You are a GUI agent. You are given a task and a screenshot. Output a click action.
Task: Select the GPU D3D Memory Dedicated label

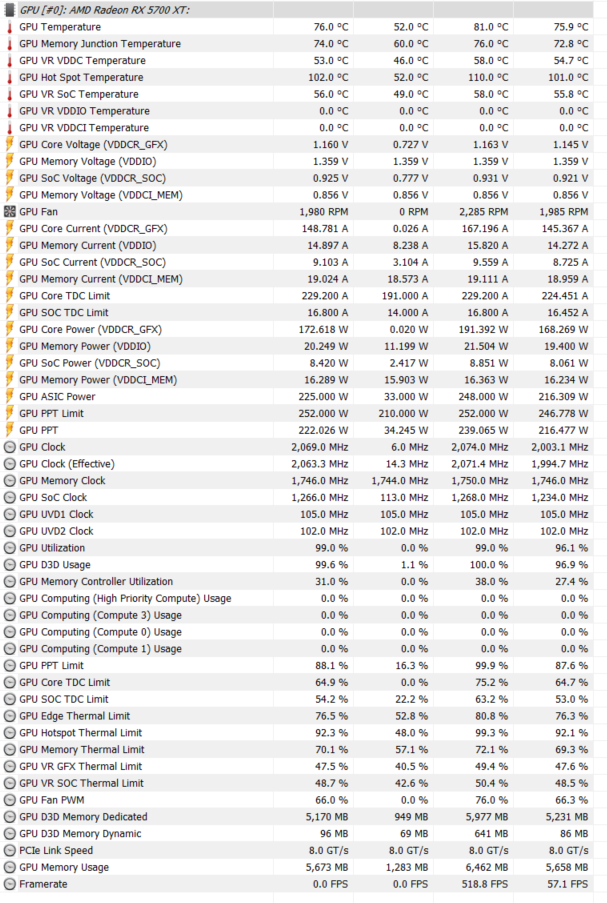coord(83,817)
